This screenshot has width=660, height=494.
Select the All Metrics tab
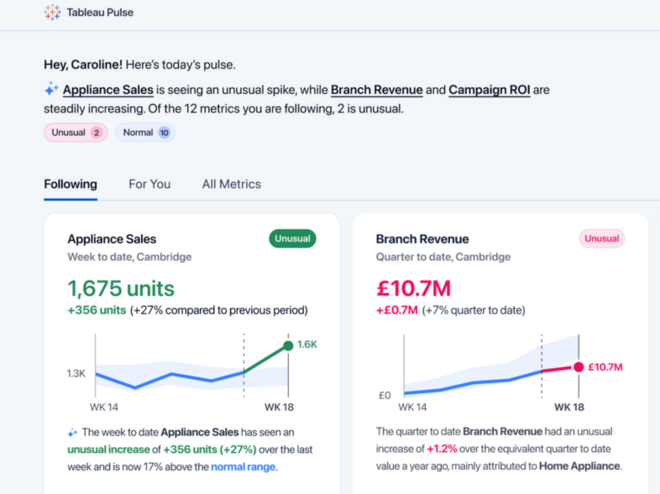[231, 184]
